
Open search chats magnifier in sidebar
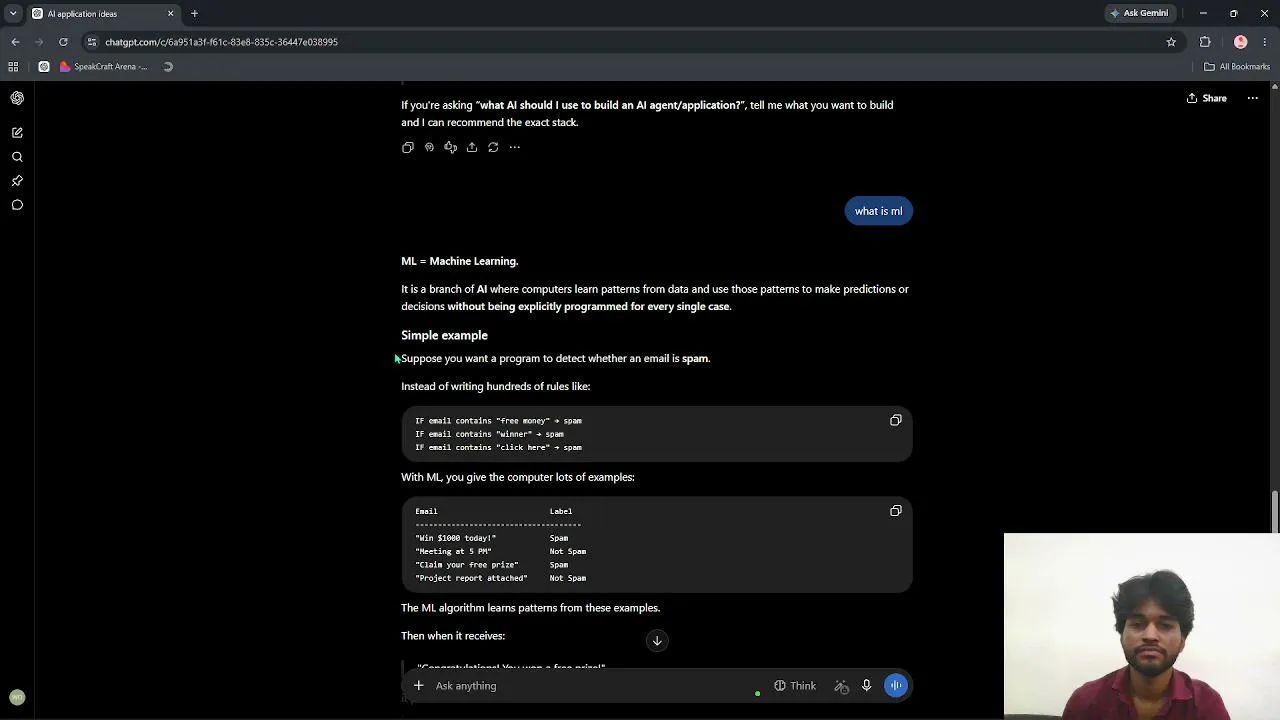[17, 157]
